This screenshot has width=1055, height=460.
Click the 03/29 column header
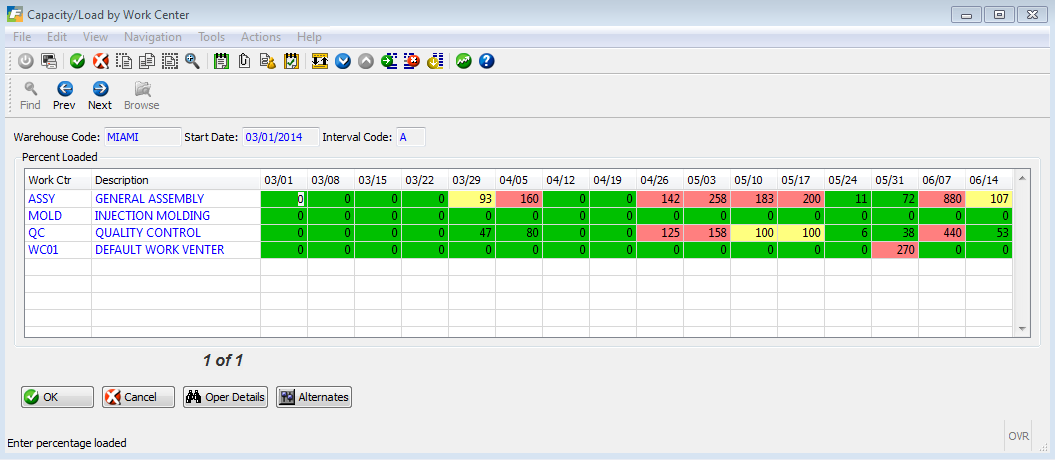point(472,180)
